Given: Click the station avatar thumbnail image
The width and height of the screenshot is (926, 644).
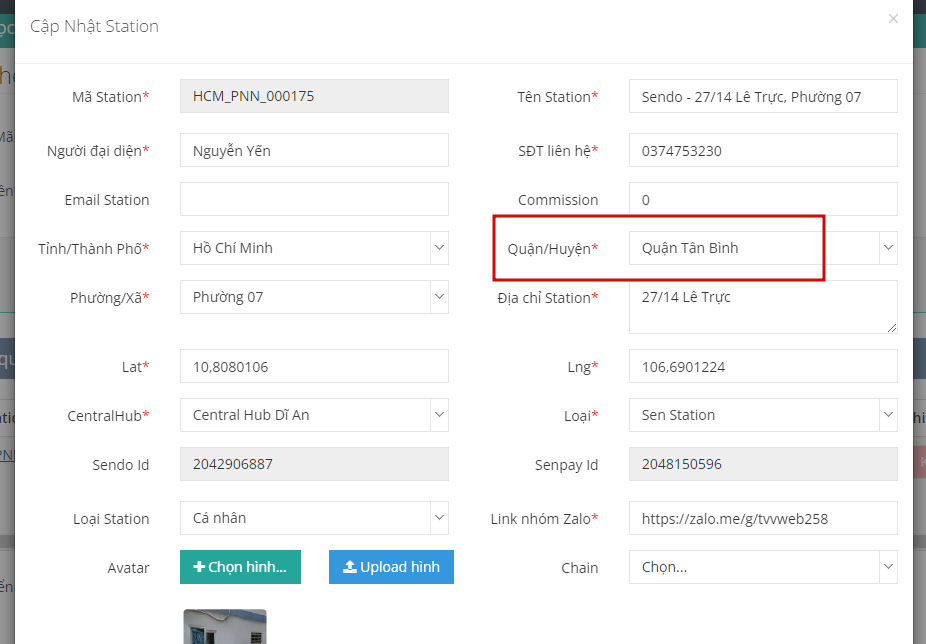Looking at the screenshot, I should pos(225,627).
